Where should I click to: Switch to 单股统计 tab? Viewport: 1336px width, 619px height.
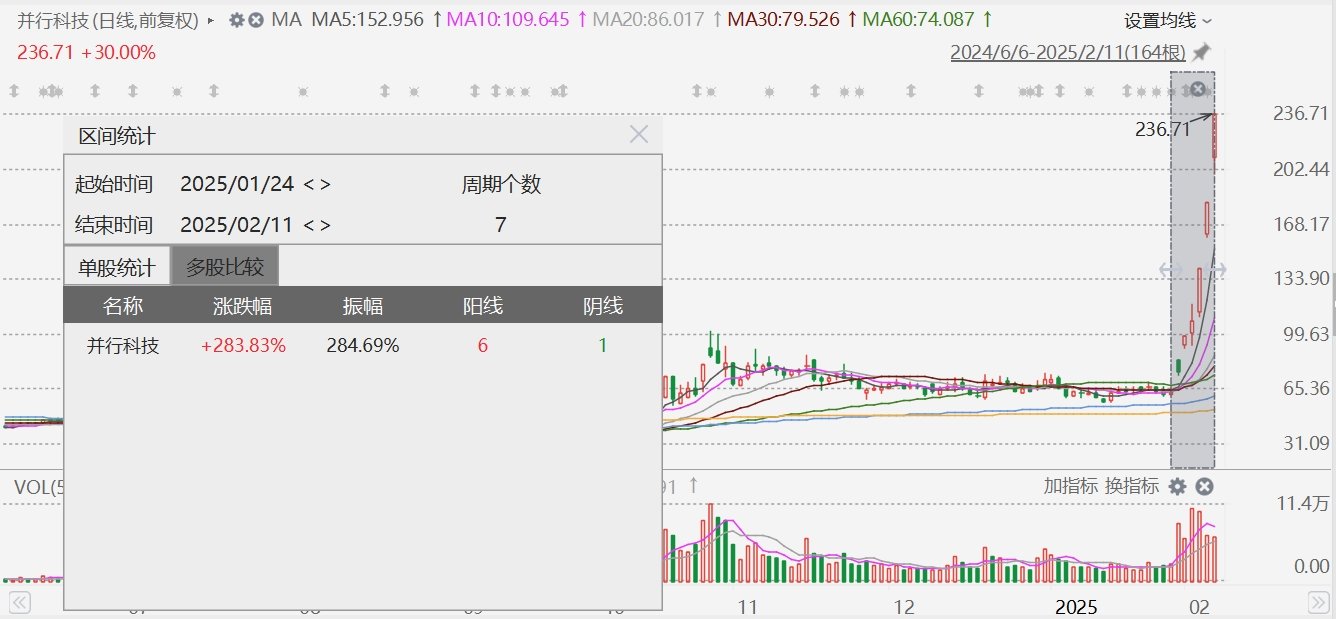tap(117, 266)
